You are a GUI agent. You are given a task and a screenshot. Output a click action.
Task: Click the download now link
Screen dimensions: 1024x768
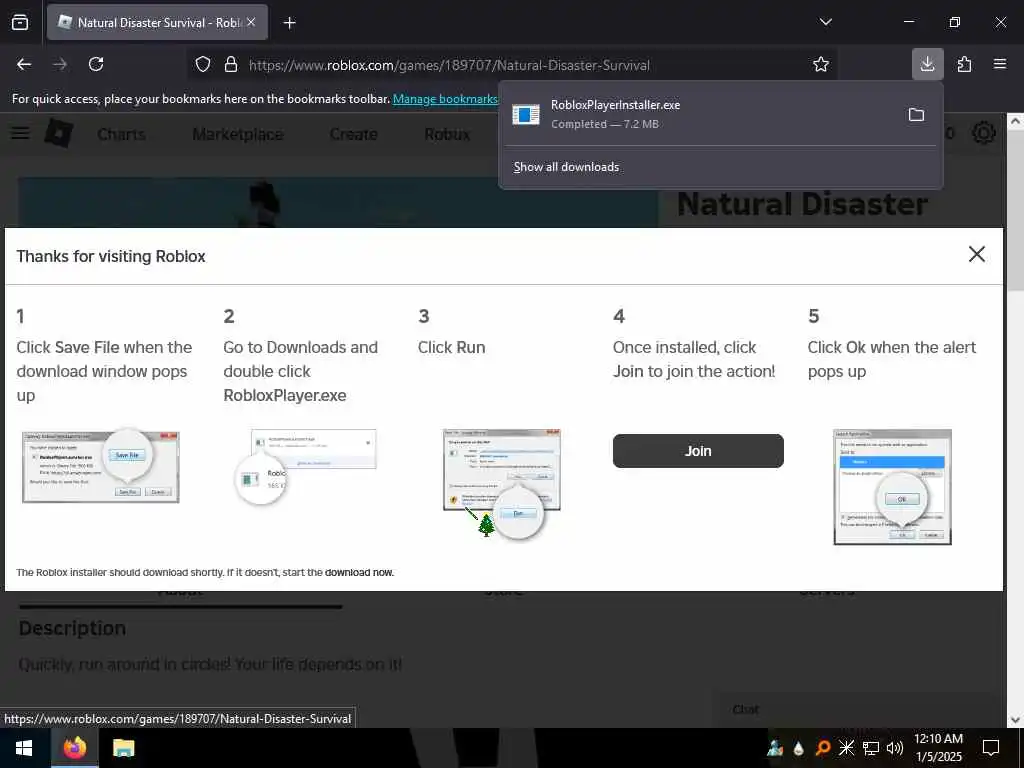pyautogui.click(x=359, y=573)
